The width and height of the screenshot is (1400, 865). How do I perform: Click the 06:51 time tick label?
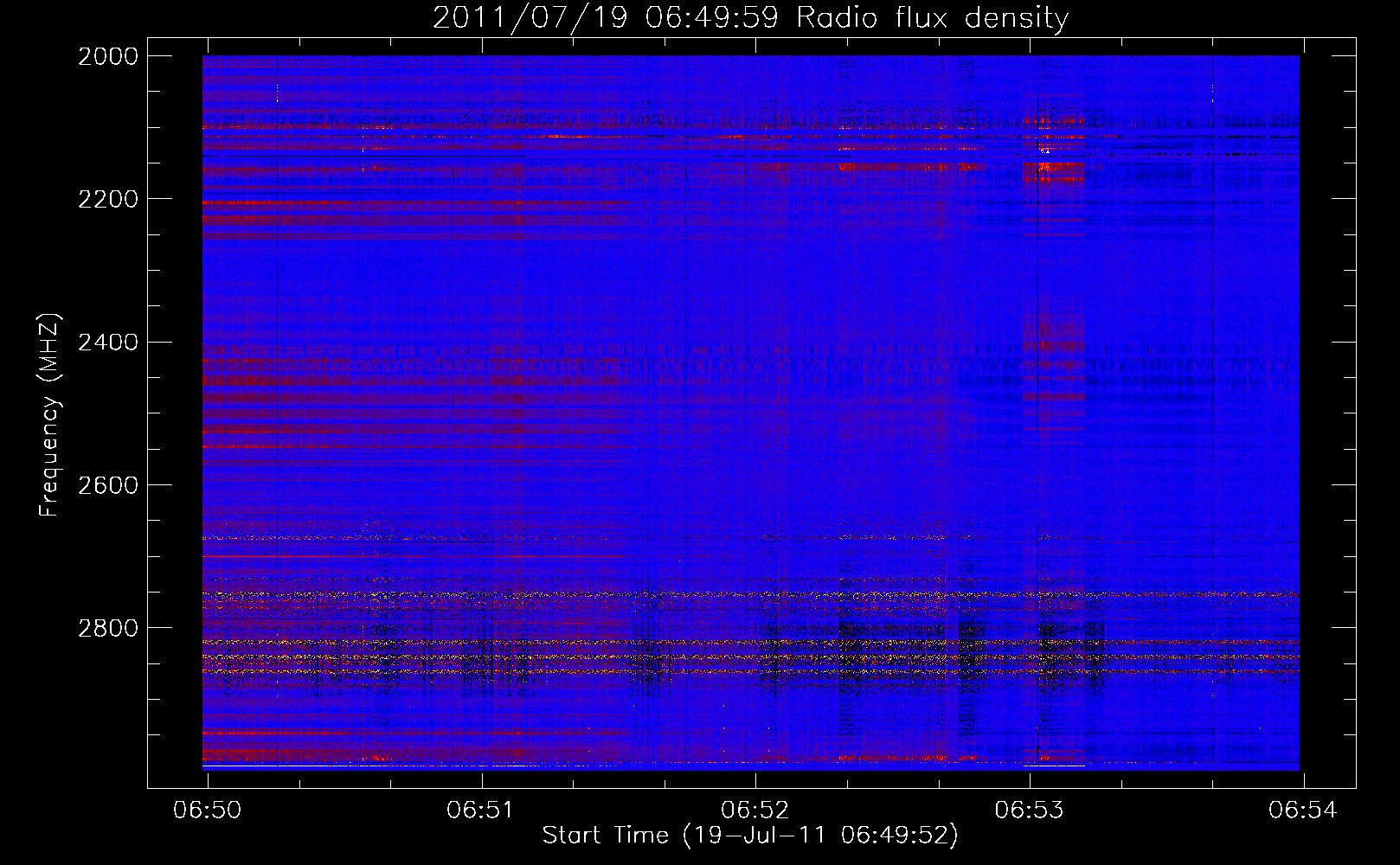(x=481, y=810)
